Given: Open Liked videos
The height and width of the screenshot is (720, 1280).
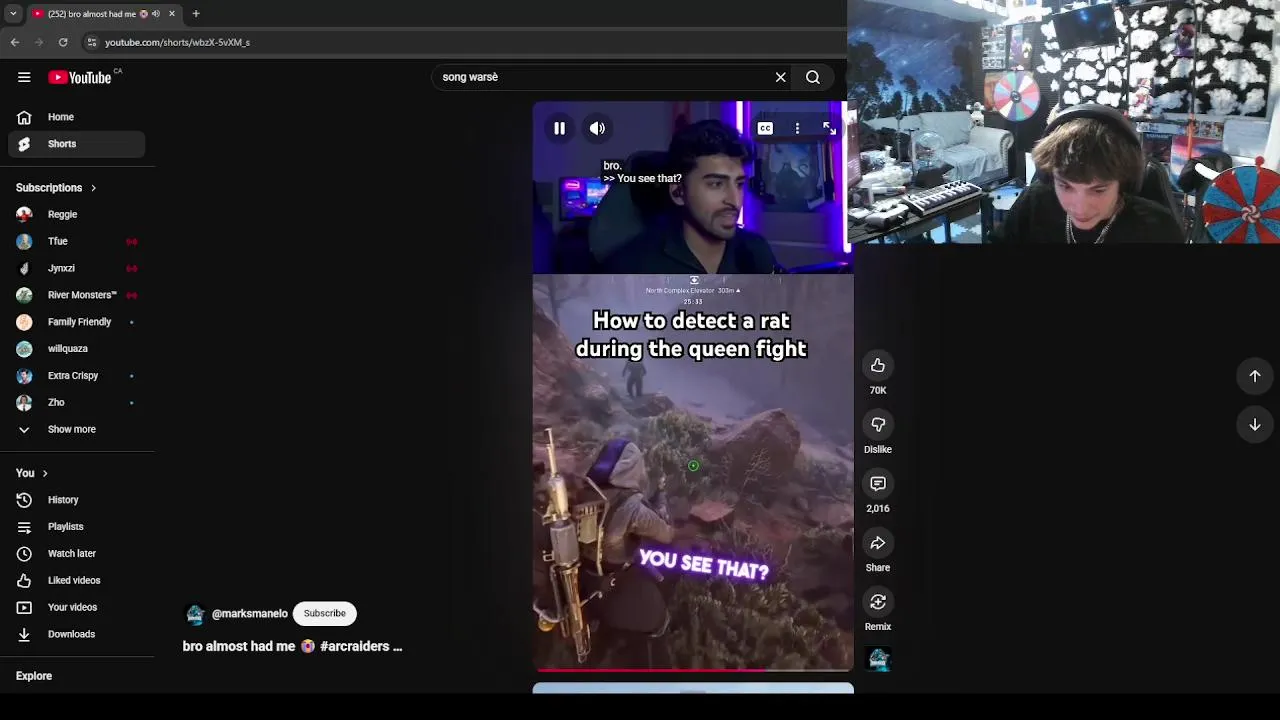Looking at the screenshot, I should [77, 580].
